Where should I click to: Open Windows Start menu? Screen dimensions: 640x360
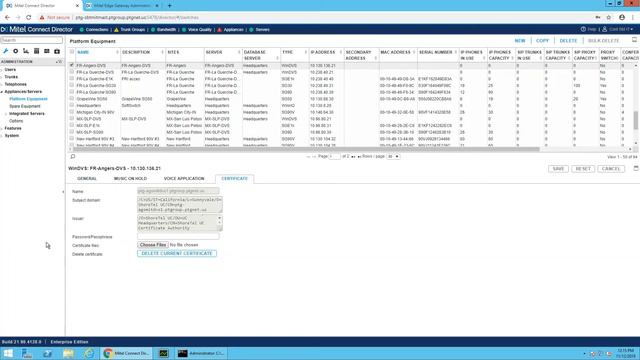pos(8,353)
